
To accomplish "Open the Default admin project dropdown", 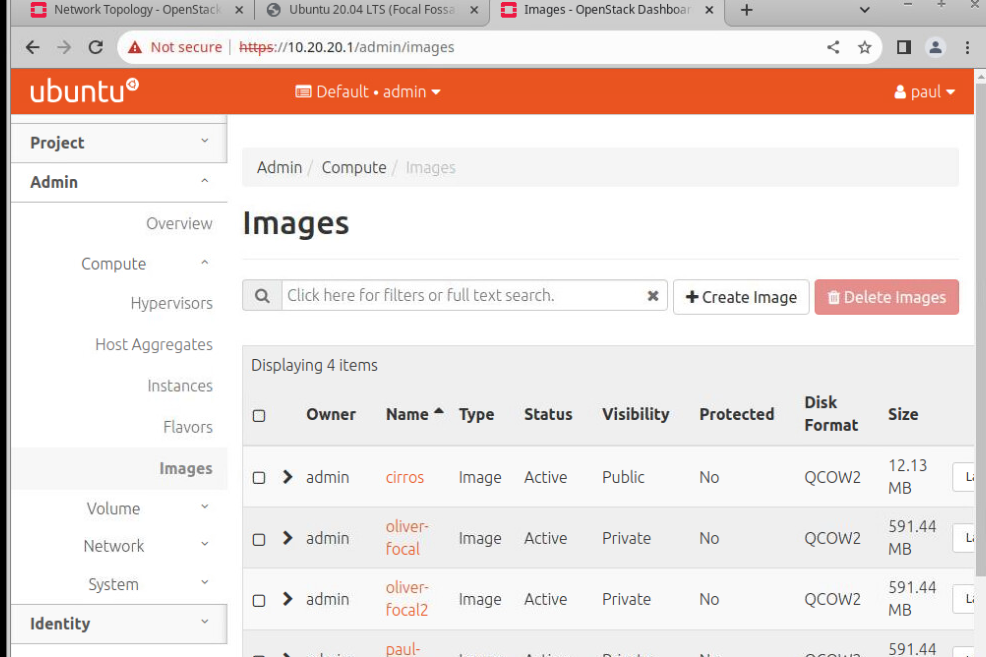I will [x=368, y=92].
